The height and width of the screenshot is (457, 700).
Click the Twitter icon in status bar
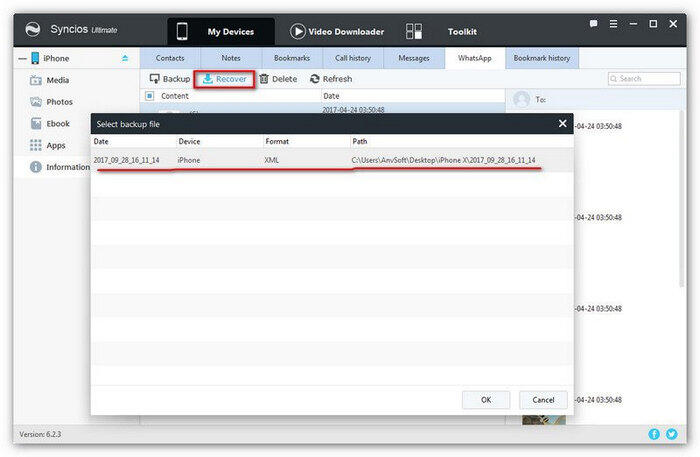pyautogui.click(x=673, y=434)
